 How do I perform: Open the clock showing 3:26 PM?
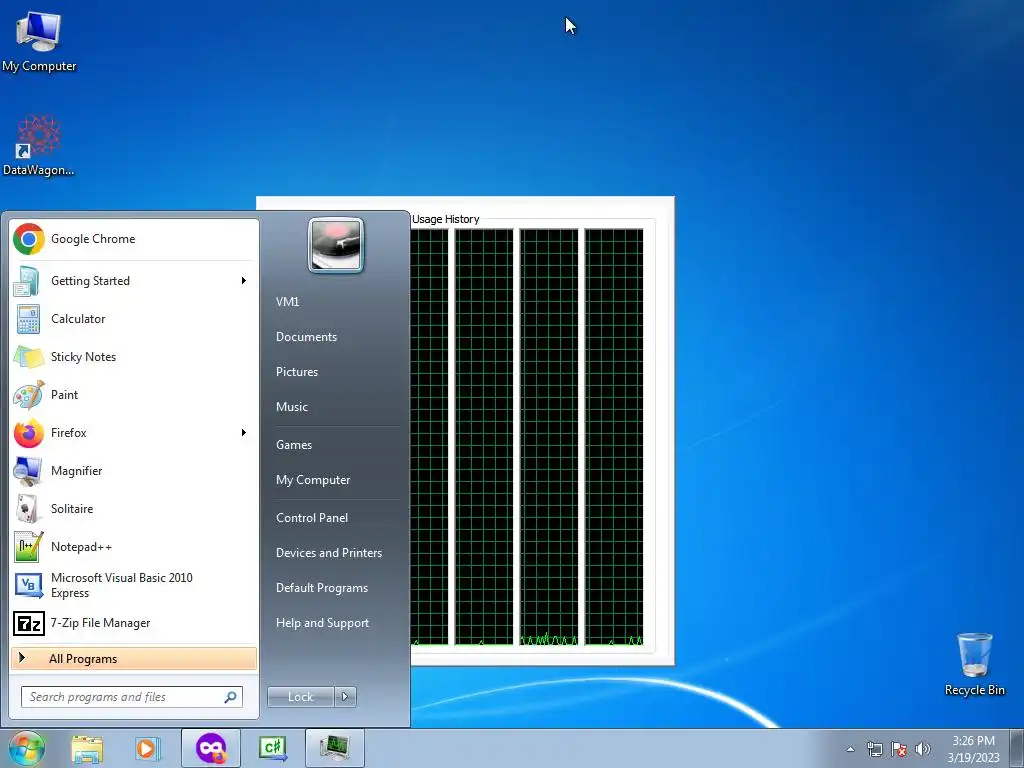(x=973, y=749)
